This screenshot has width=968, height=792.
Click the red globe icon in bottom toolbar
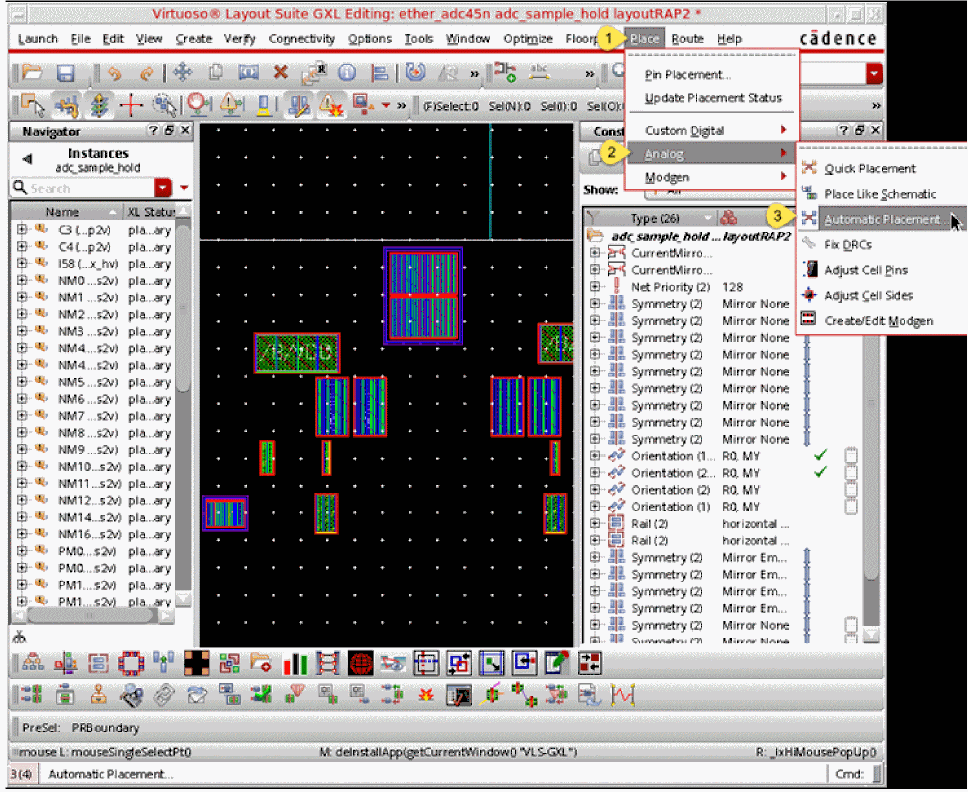pos(361,663)
